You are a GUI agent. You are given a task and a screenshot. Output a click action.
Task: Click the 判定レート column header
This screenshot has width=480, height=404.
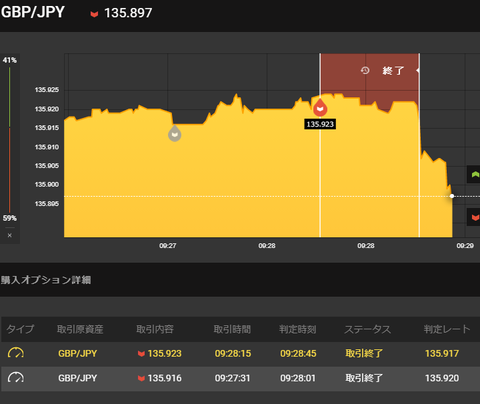447,329
